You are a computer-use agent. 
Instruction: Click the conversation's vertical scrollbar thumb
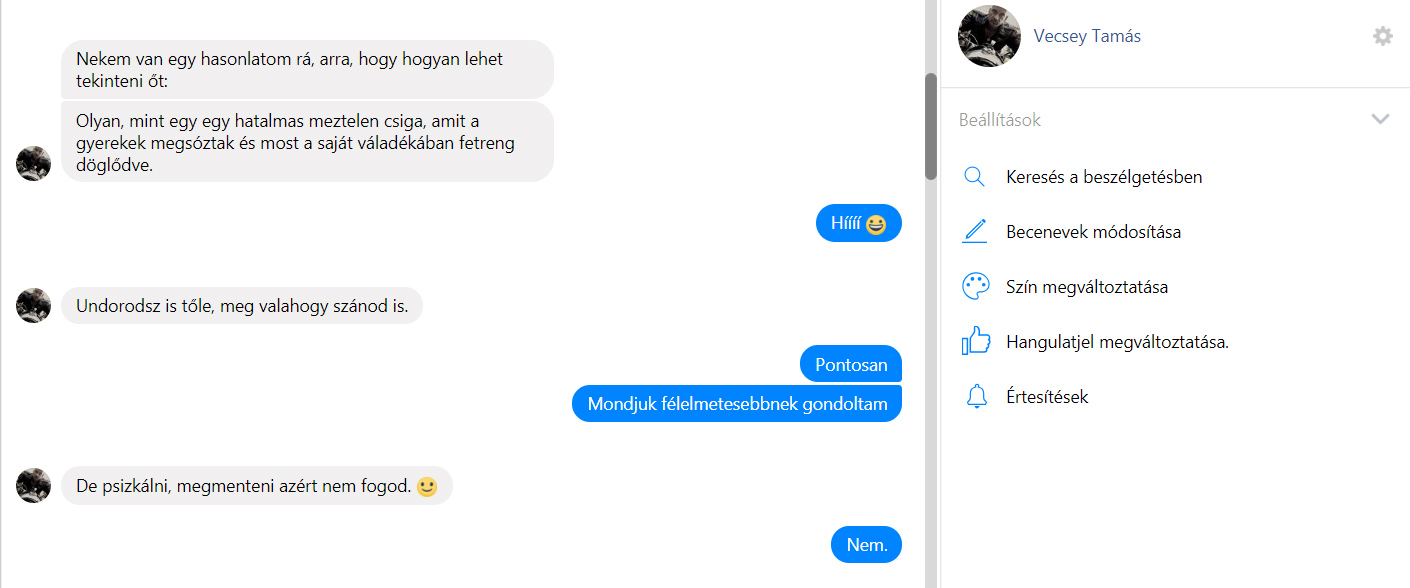pos(931,126)
